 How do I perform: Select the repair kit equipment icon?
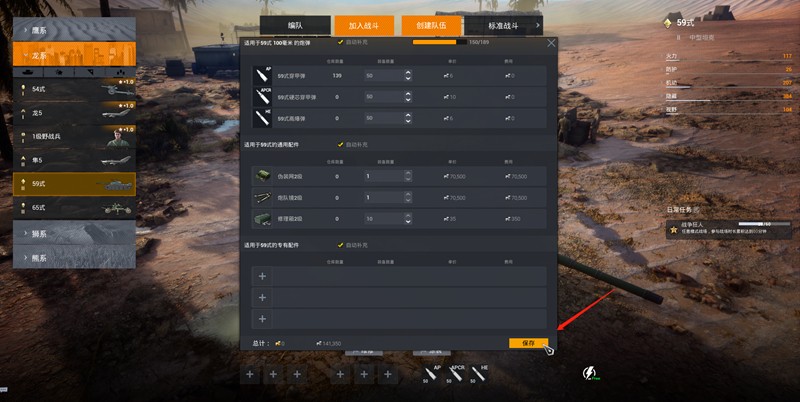(x=263, y=218)
